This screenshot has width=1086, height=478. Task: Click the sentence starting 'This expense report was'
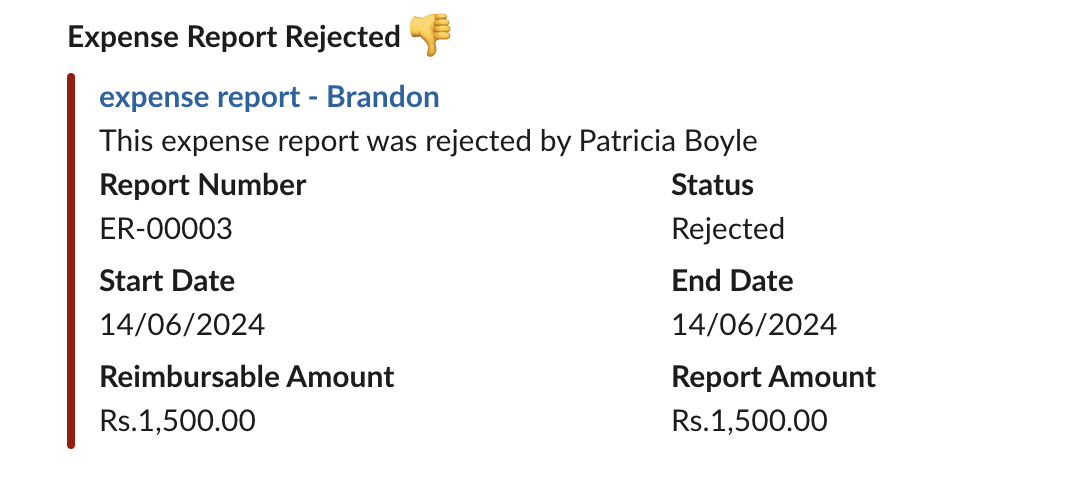pyautogui.click(x=428, y=141)
